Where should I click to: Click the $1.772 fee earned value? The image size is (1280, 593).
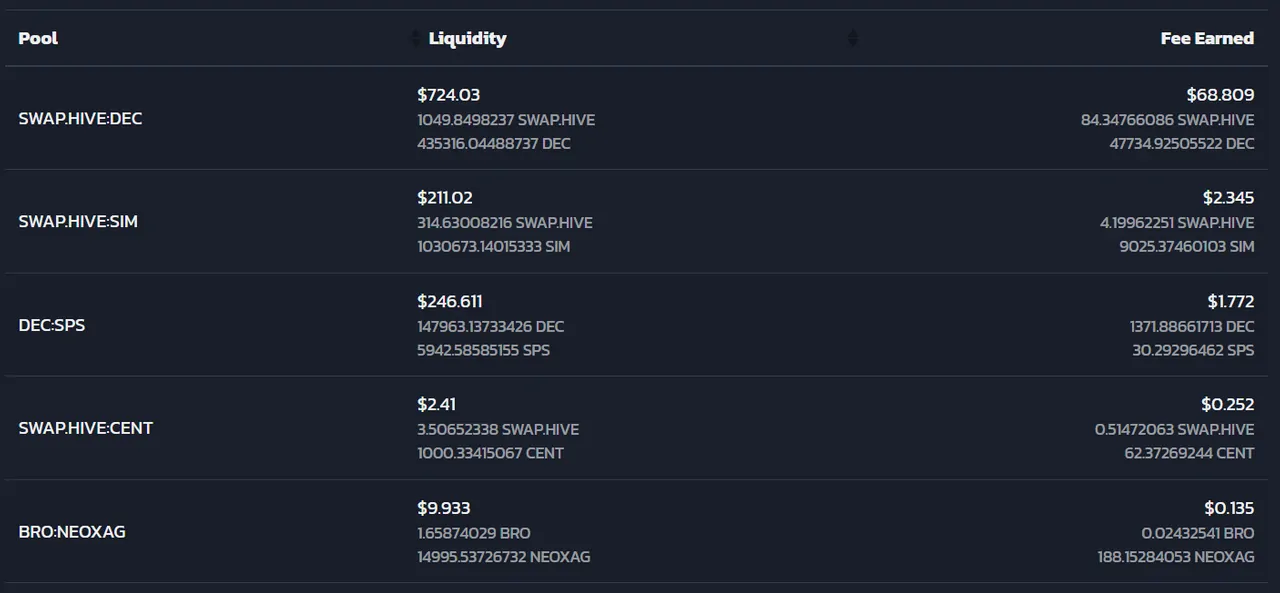(x=1230, y=301)
